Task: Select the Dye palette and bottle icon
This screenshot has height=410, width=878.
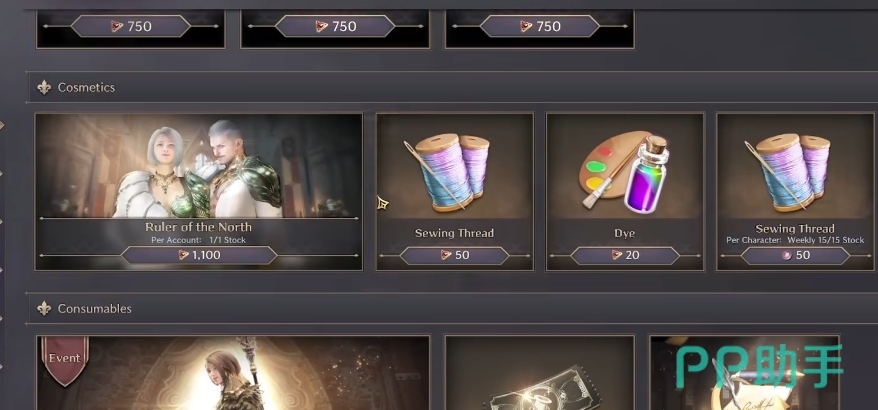Action: tap(624, 172)
